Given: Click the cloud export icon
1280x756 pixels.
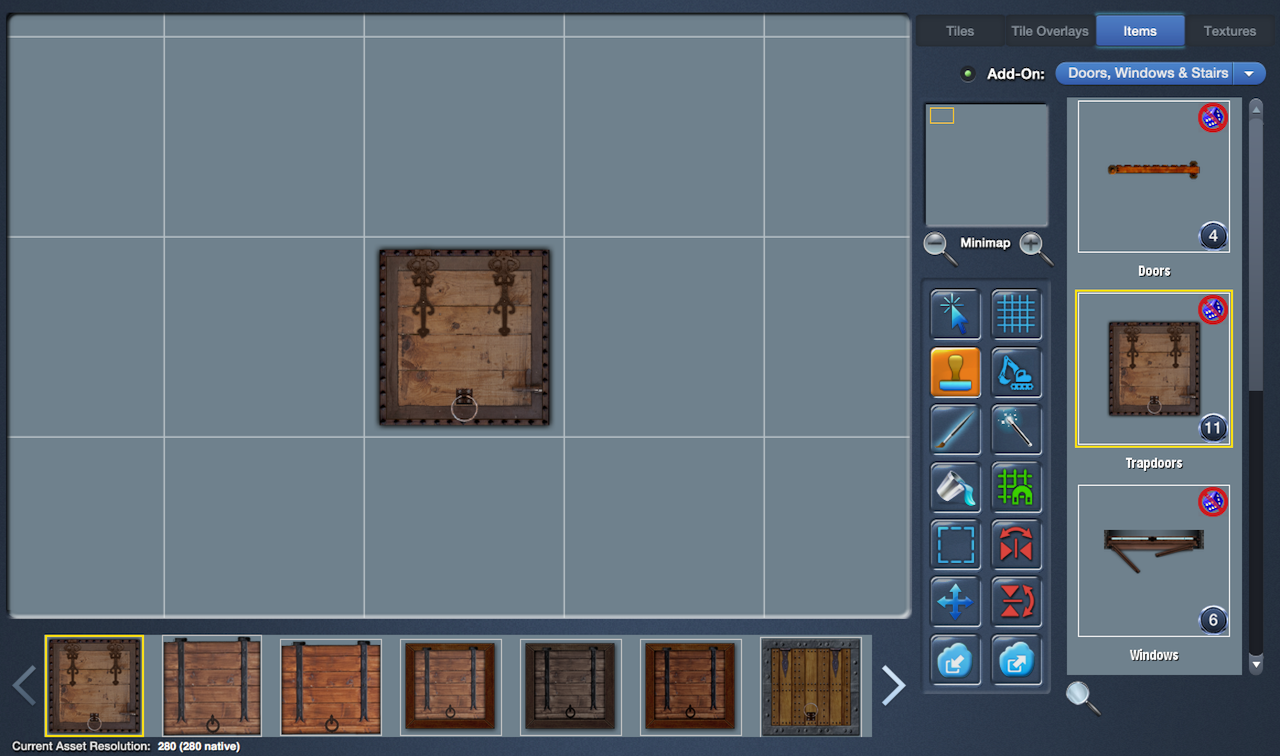Looking at the screenshot, I should tap(1016, 659).
